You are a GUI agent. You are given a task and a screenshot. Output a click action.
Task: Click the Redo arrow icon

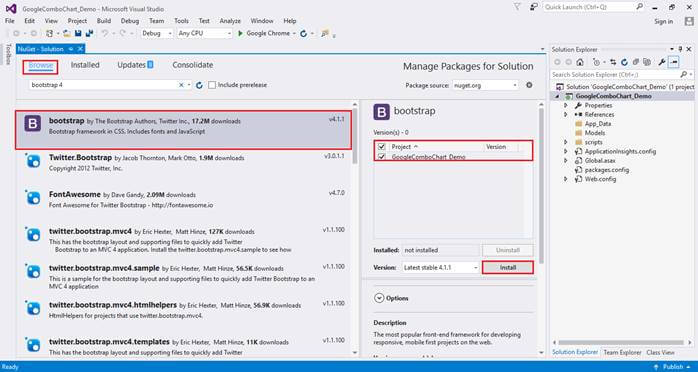[122, 33]
